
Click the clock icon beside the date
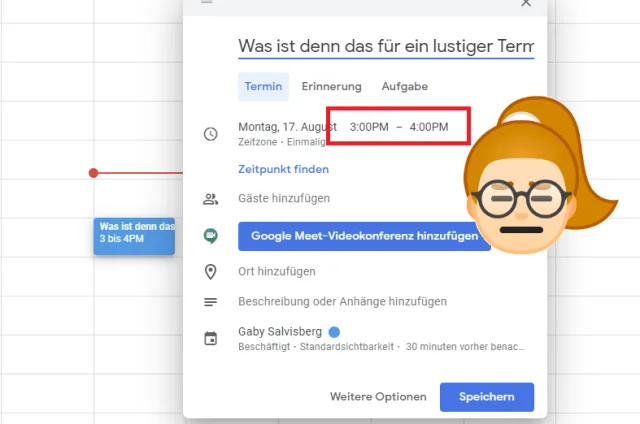point(211,134)
